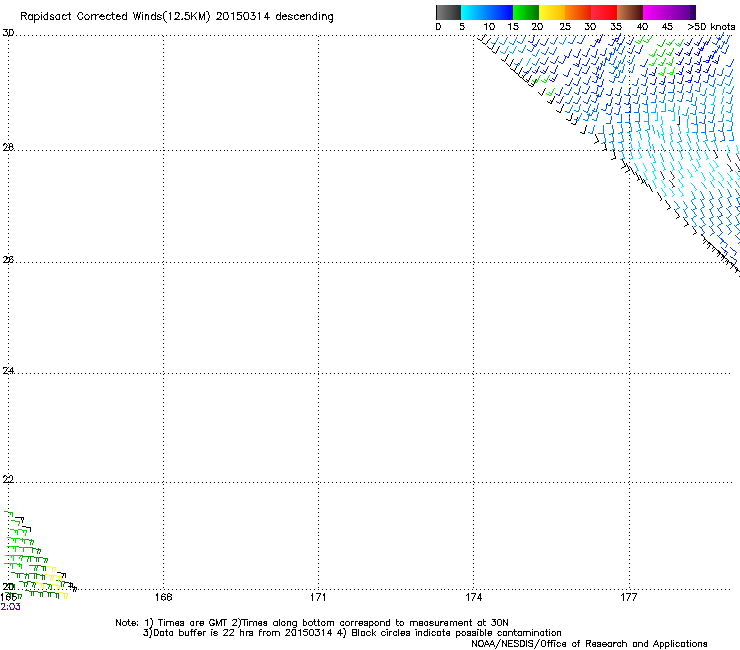Image resolution: width=740 pixels, height=650 pixels.
Task: Click the longitude label '168'
Action: (163, 597)
